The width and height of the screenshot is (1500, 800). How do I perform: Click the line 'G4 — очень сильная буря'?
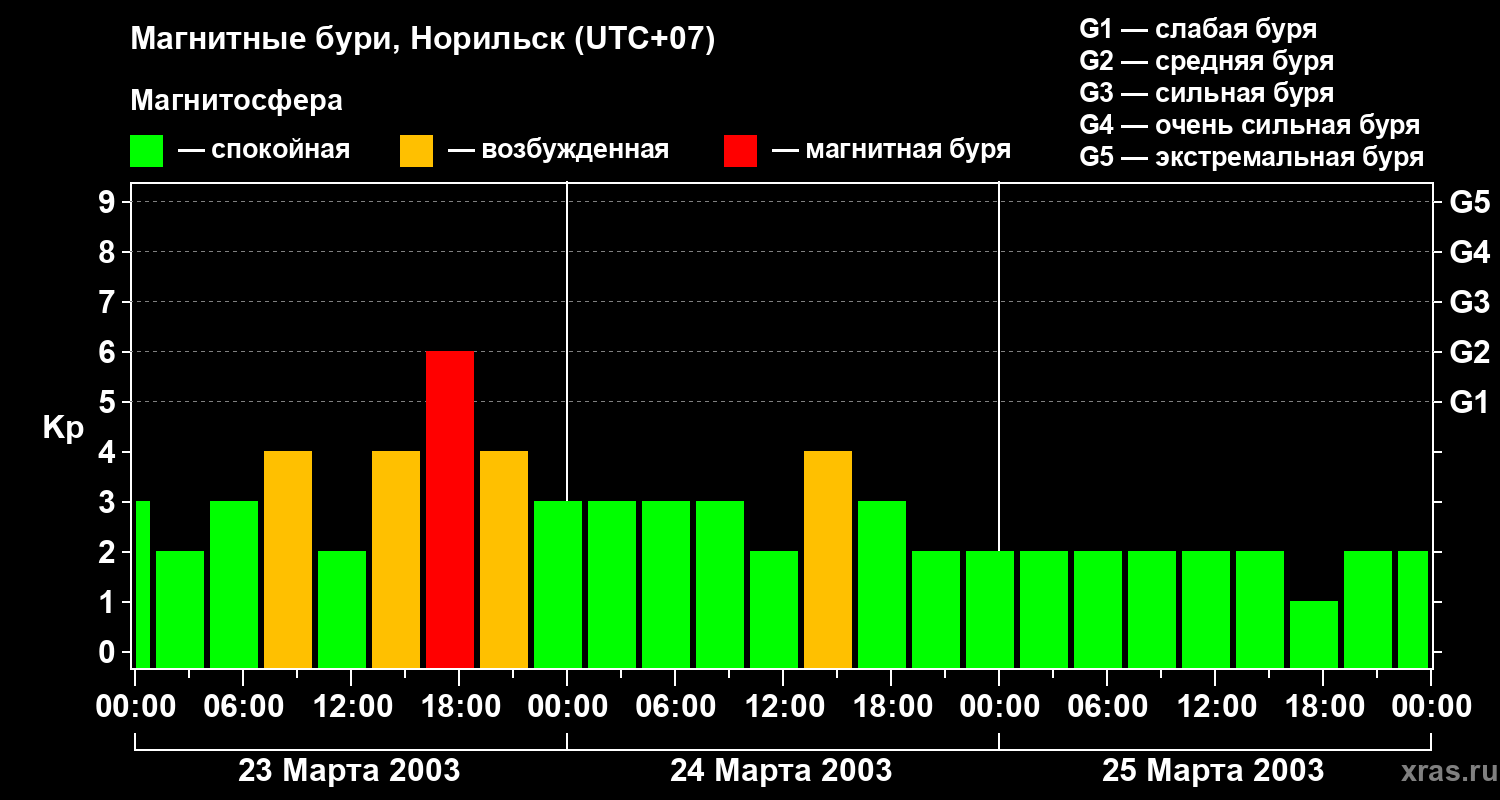(x=1250, y=125)
